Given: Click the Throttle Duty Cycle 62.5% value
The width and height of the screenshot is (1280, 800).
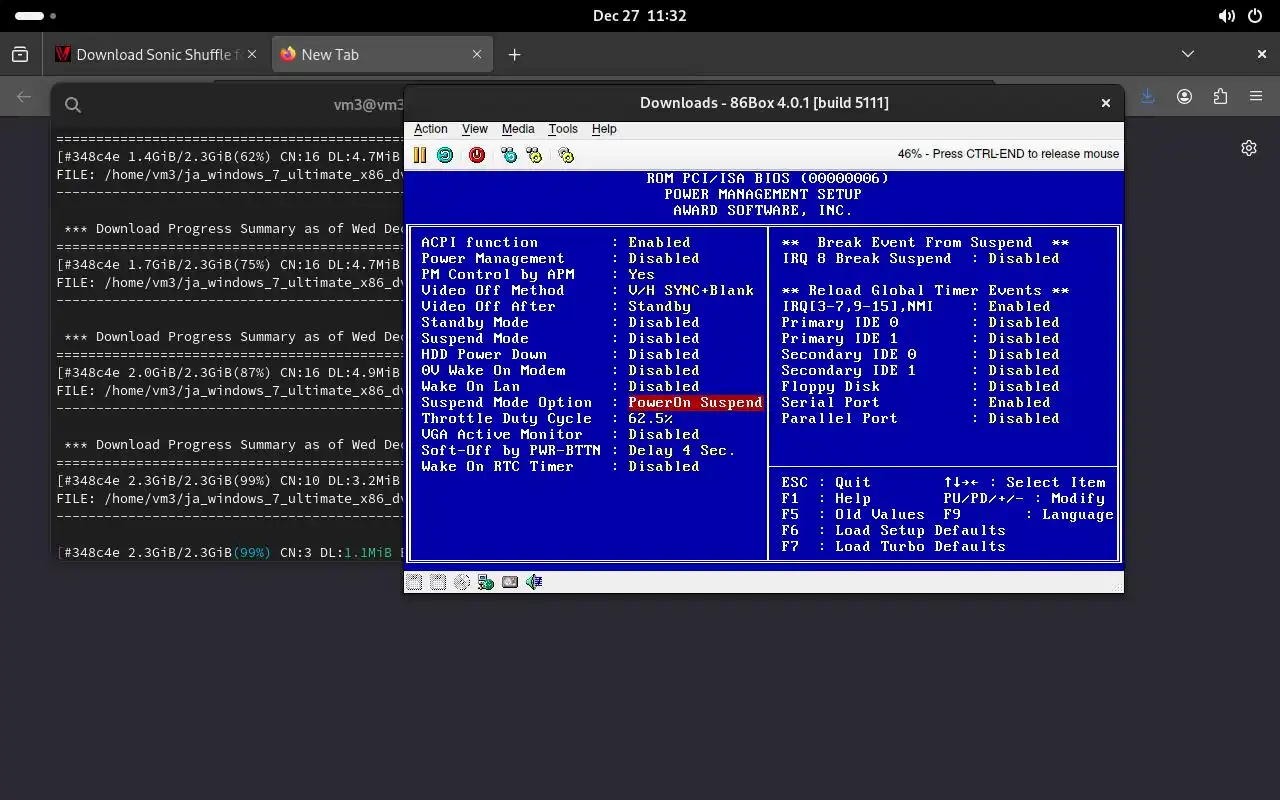Looking at the screenshot, I should point(650,419).
